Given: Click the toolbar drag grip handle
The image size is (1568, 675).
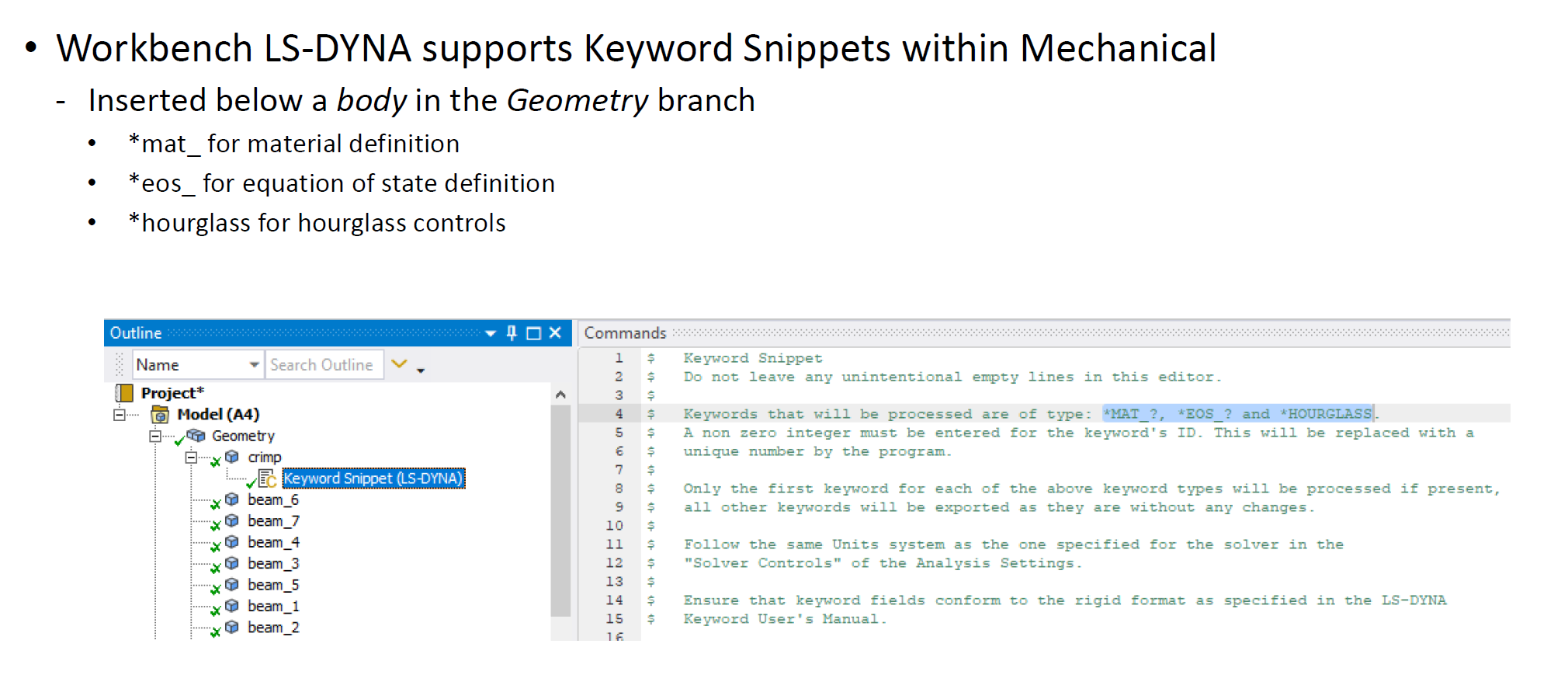Looking at the screenshot, I should point(119,364).
